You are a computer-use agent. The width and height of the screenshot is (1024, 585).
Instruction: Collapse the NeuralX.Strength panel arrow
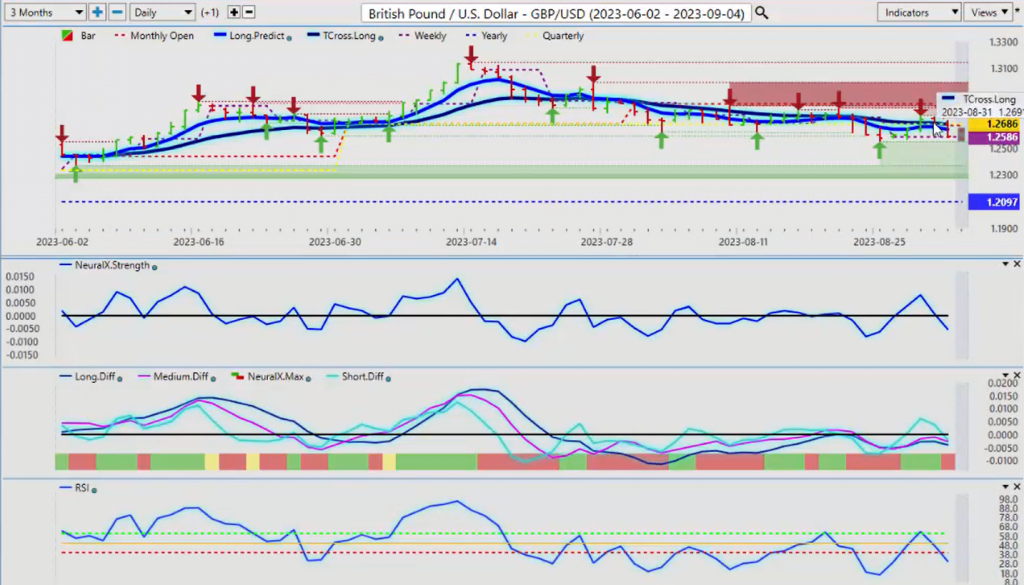coord(1006,264)
